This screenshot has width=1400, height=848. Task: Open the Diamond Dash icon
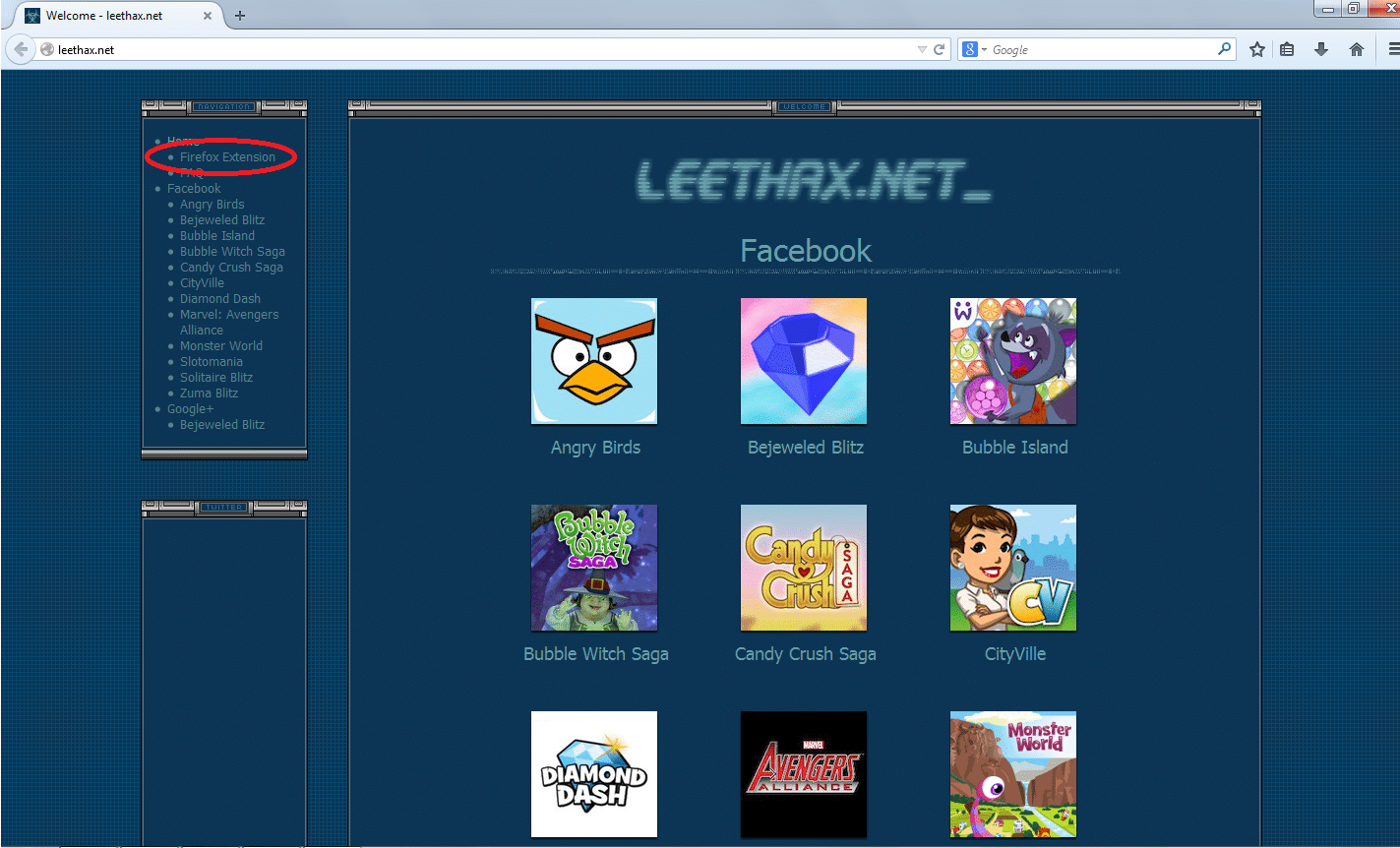pos(594,774)
